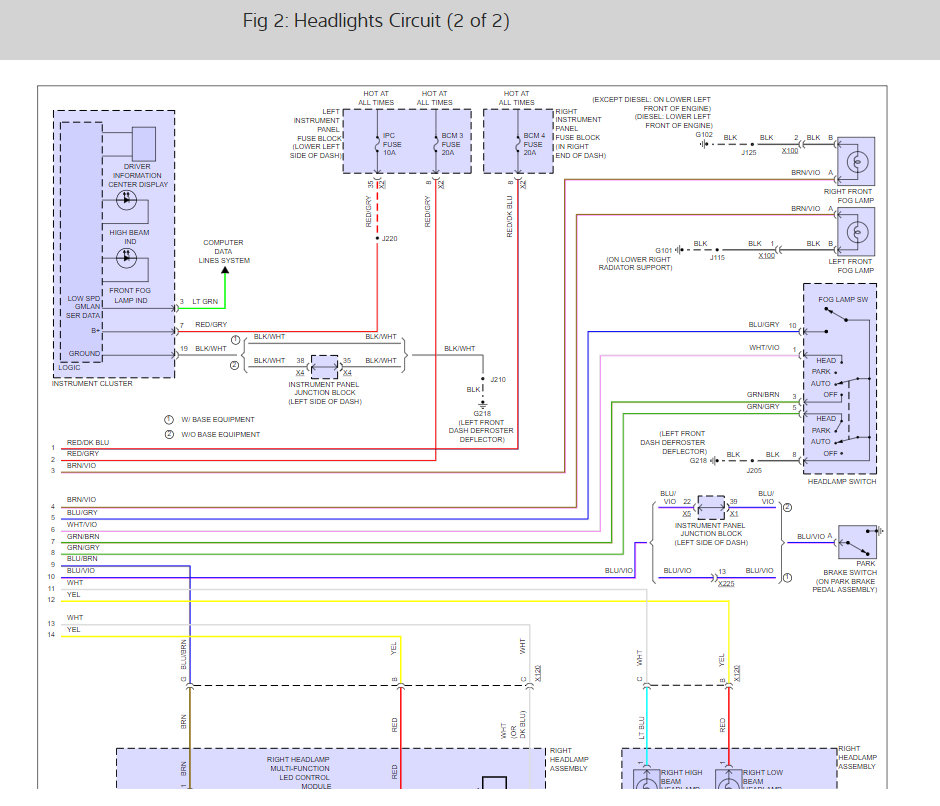The height and width of the screenshot is (806, 940).
Task: Click the 'INSTRUMENT CLUSTER' label
Action: [92, 384]
